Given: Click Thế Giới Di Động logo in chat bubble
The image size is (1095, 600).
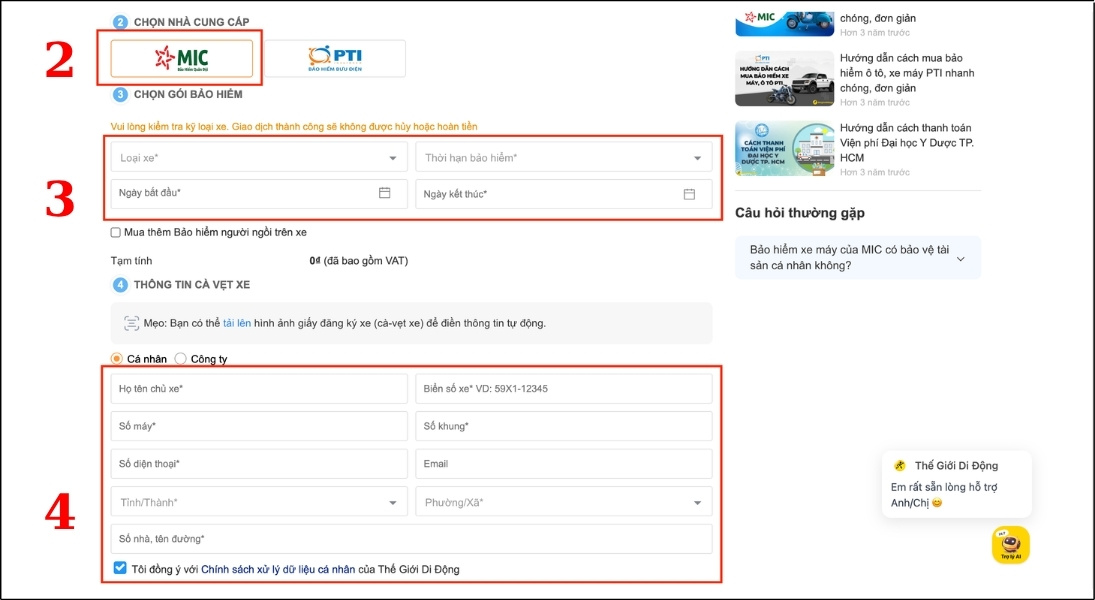Looking at the screenshot, I should [x=899, y=465].
